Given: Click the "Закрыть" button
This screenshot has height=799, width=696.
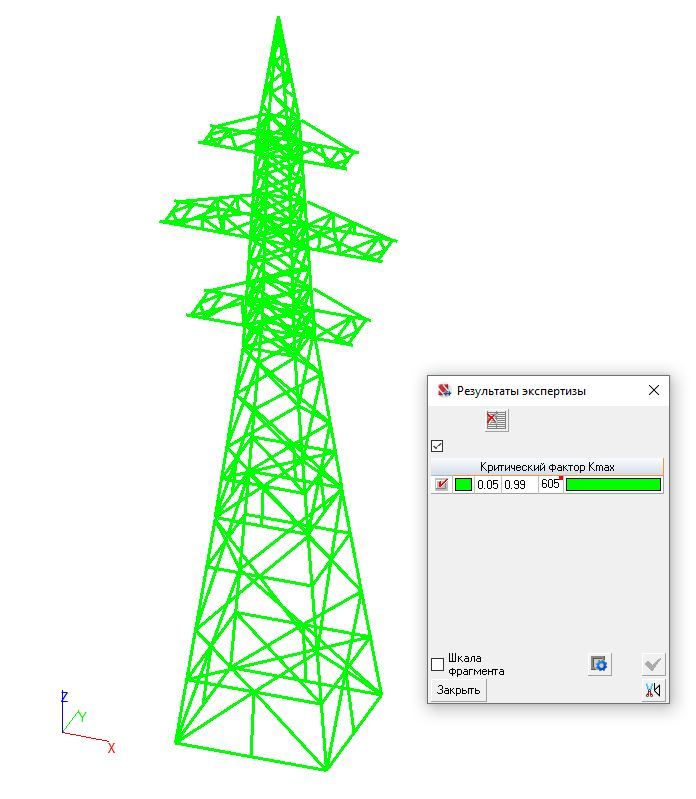Looking at the screenshot, I should (459, 690).
